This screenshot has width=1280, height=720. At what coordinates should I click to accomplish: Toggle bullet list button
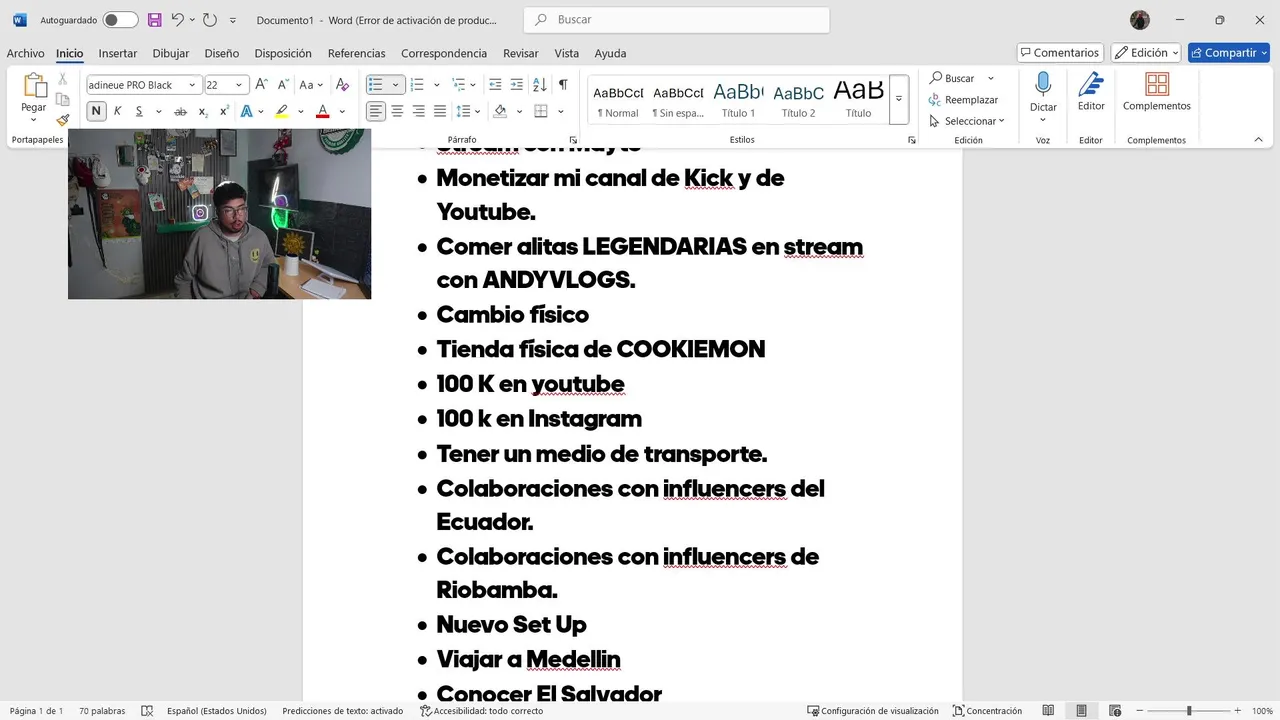(376, 85)
